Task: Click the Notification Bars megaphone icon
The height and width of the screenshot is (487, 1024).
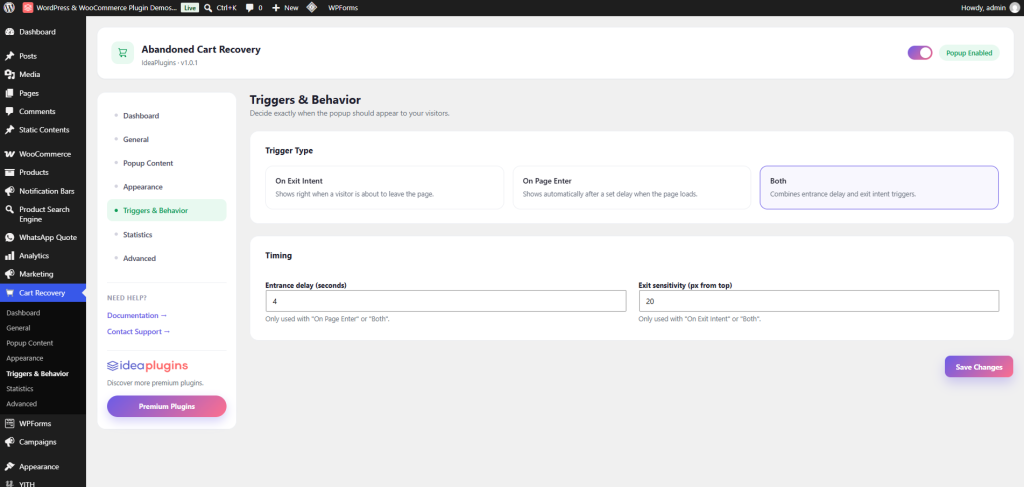Action: [10, 191]
